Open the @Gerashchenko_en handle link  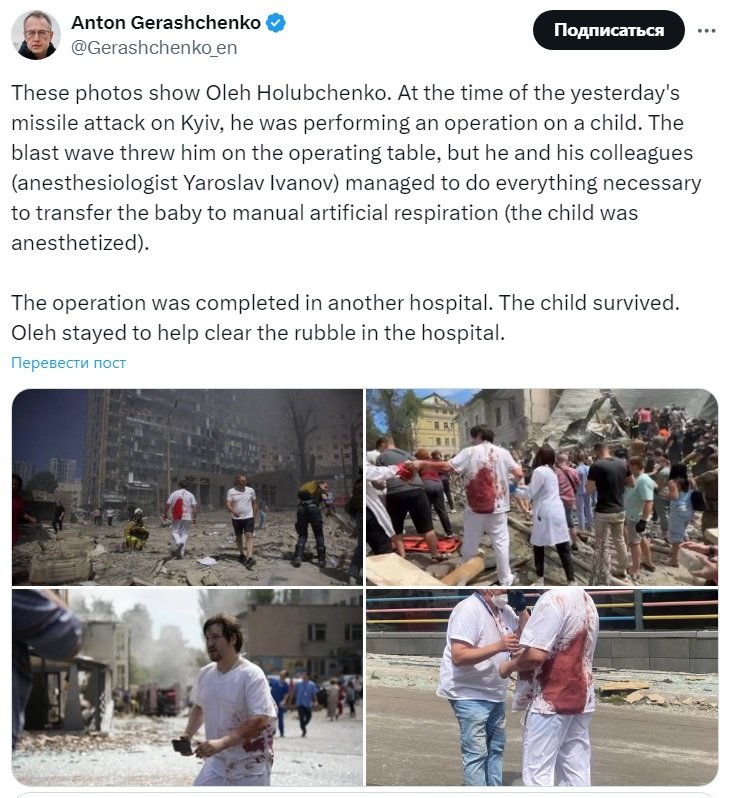point(154,48)
